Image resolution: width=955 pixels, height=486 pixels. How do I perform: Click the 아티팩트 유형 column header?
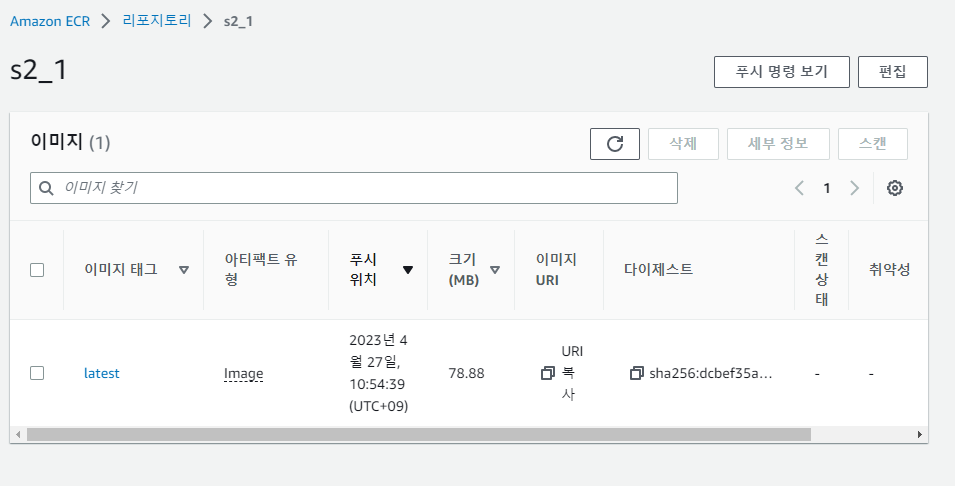pyautogui.click(x=261, y=270)
